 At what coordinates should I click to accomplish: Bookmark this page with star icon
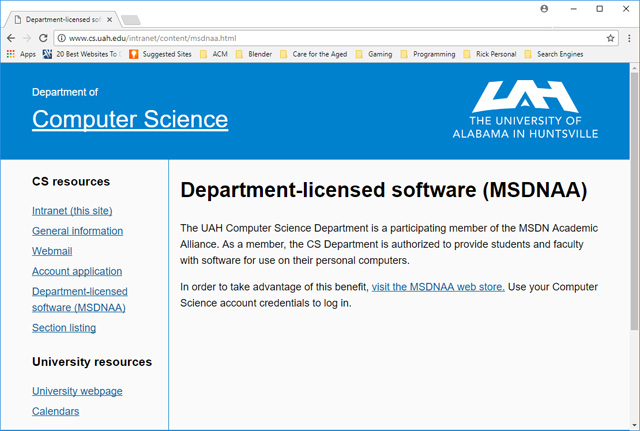(610, 37)
